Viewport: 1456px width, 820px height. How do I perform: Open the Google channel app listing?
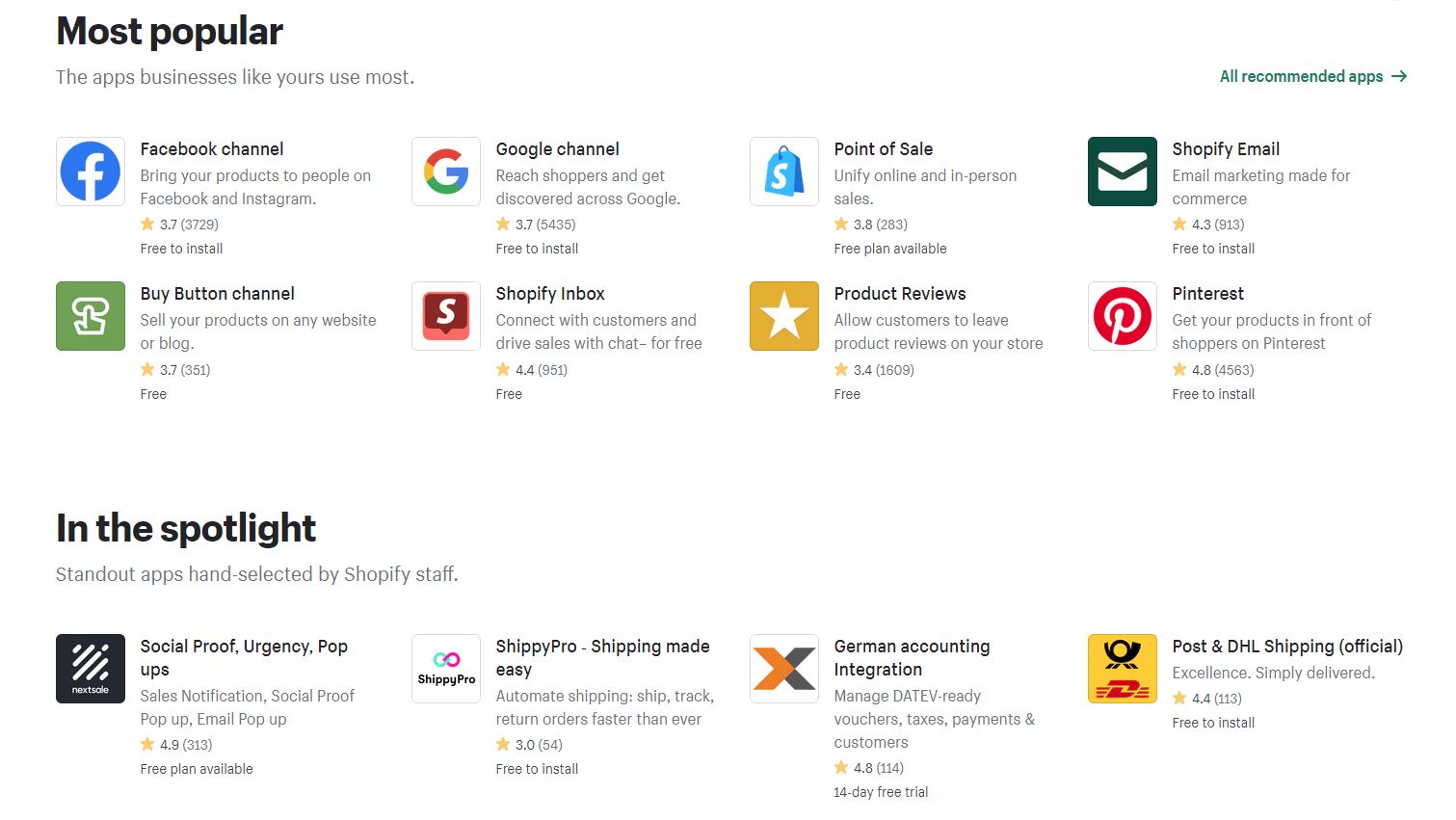(557, 148)
